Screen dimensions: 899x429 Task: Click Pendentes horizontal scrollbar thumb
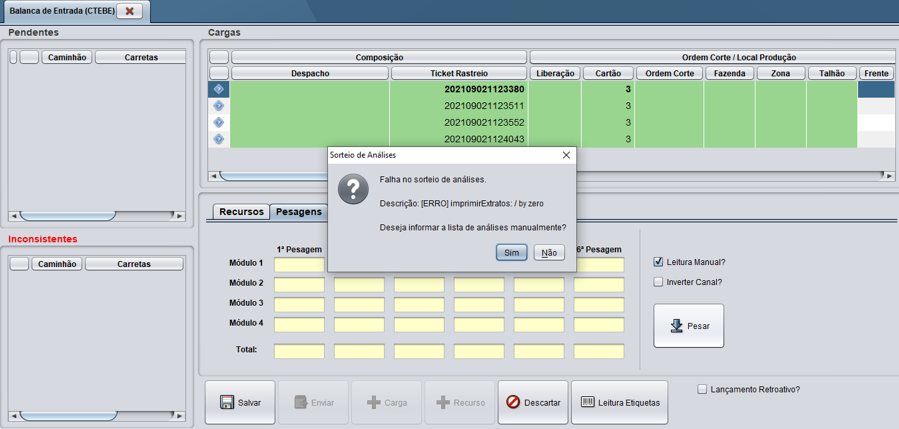tap(67, 216)
